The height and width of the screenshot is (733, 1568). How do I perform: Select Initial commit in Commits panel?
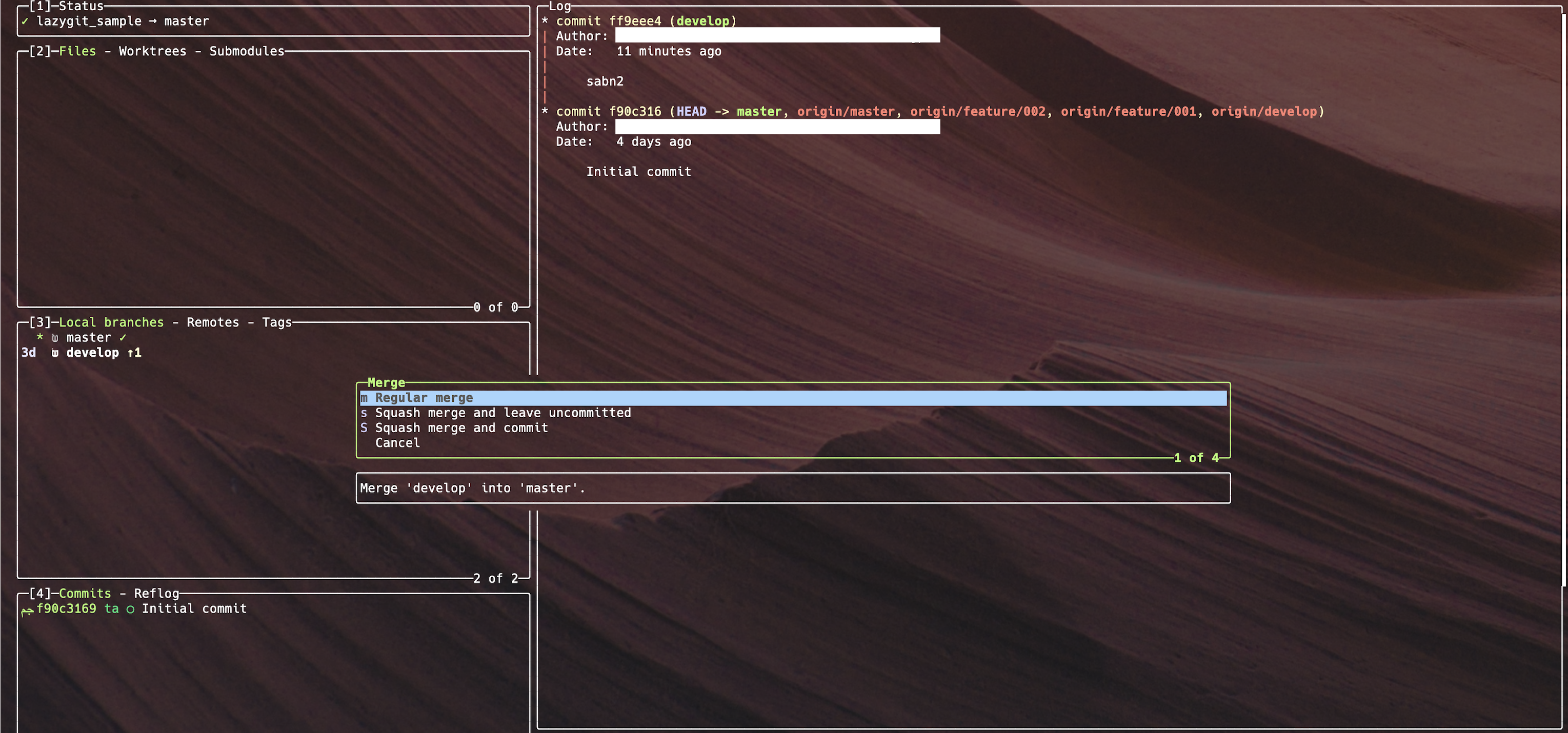[194, 609]
